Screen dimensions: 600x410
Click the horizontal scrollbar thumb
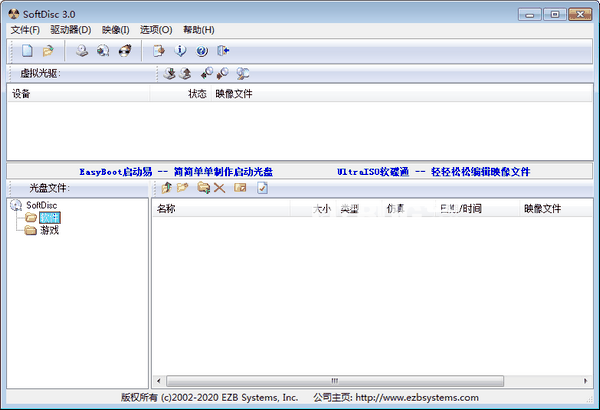click(335, 381)
